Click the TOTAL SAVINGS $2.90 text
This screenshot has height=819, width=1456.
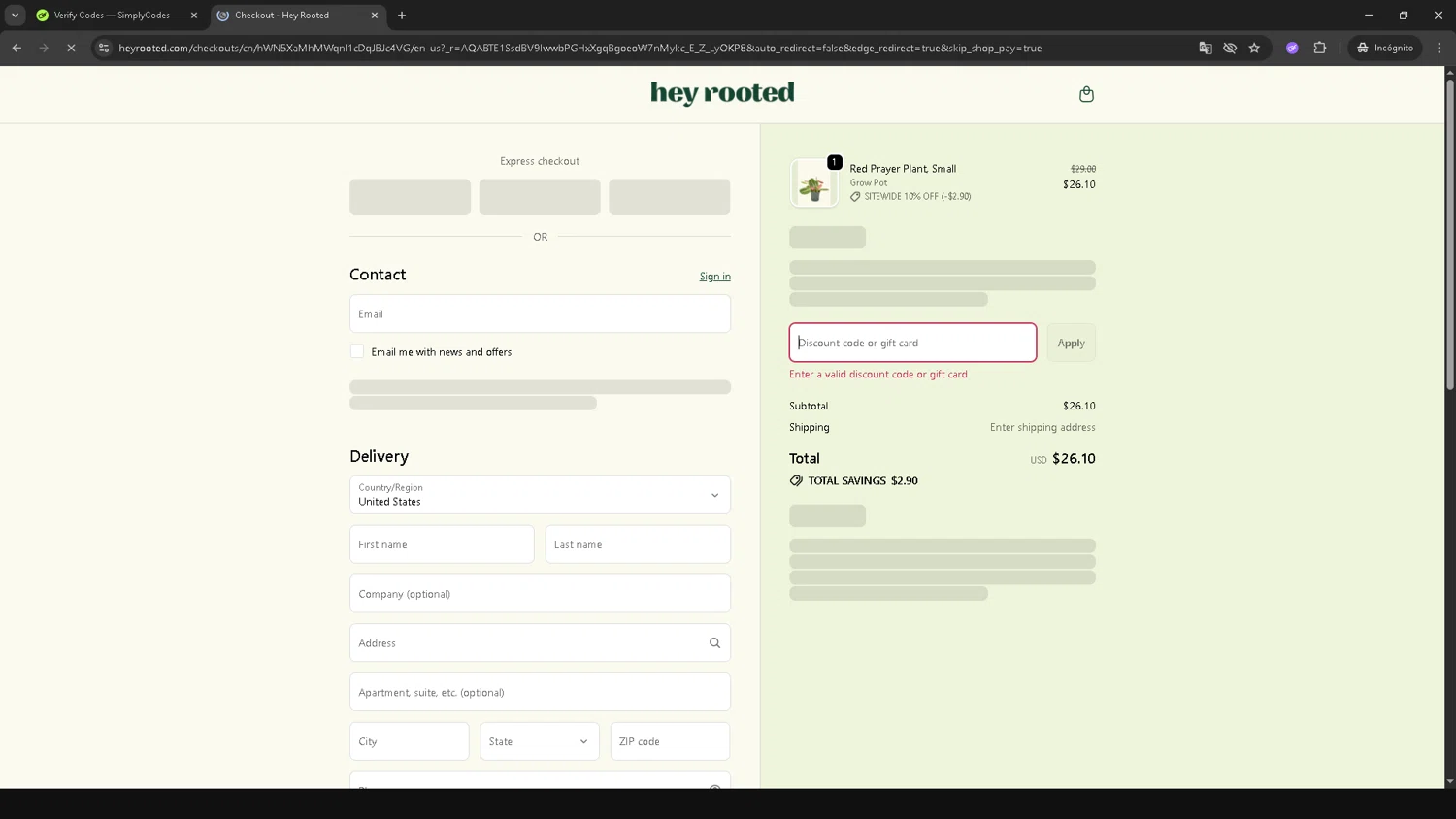coord(863,480)
